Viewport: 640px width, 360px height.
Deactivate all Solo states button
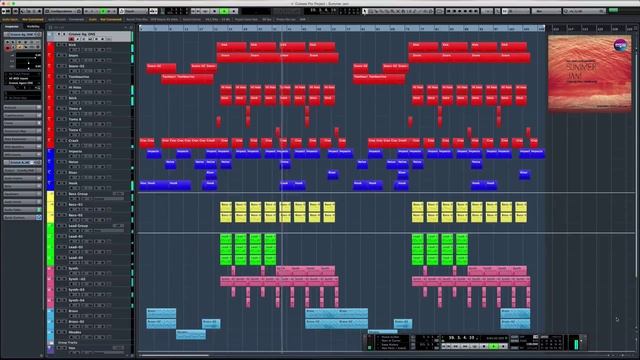click(x=91, y=11)
